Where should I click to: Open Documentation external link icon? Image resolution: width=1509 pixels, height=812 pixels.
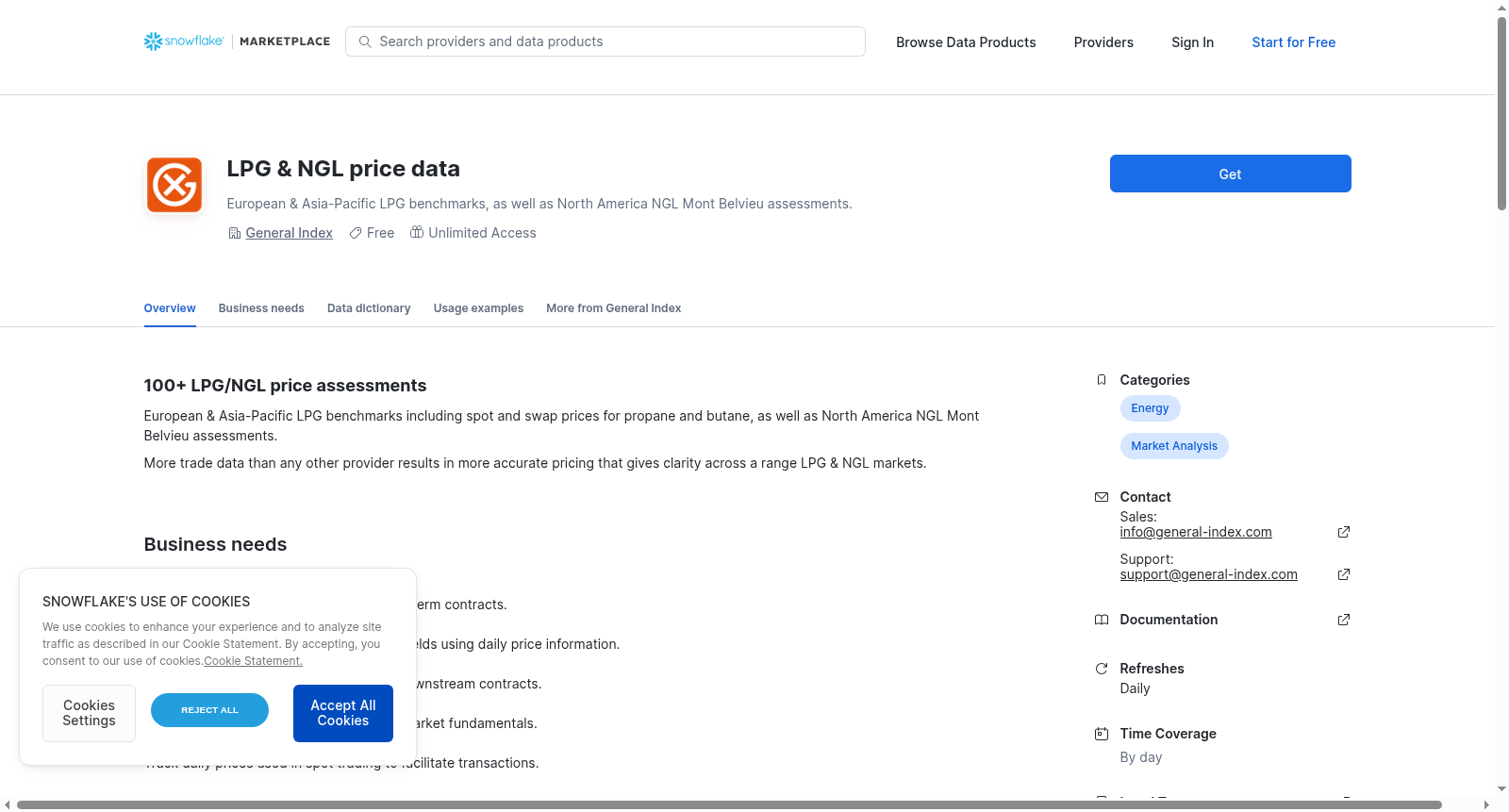[x=1344, y=620]
